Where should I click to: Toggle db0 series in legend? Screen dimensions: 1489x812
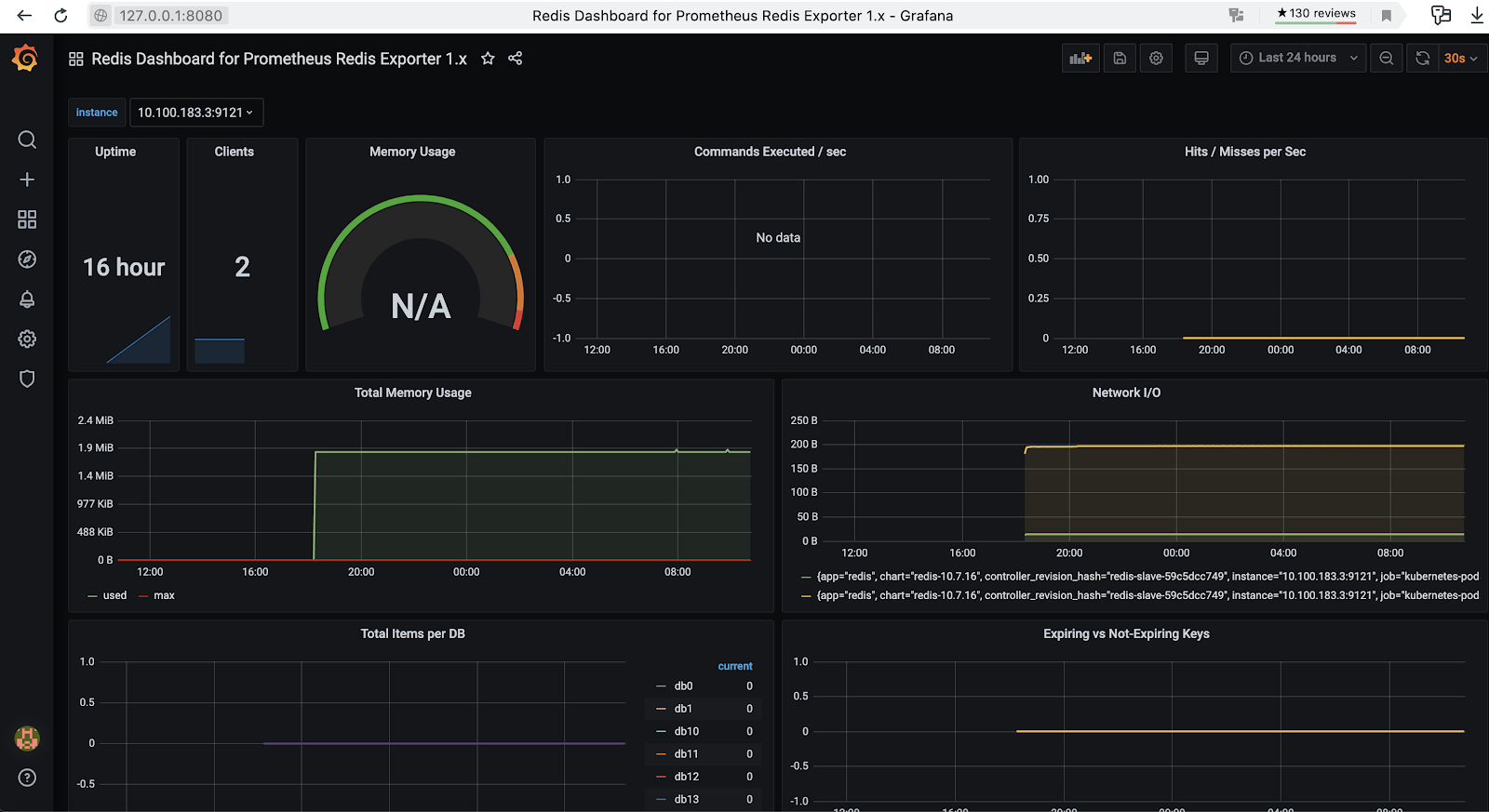pyautogui.click(x=683, y=686)
